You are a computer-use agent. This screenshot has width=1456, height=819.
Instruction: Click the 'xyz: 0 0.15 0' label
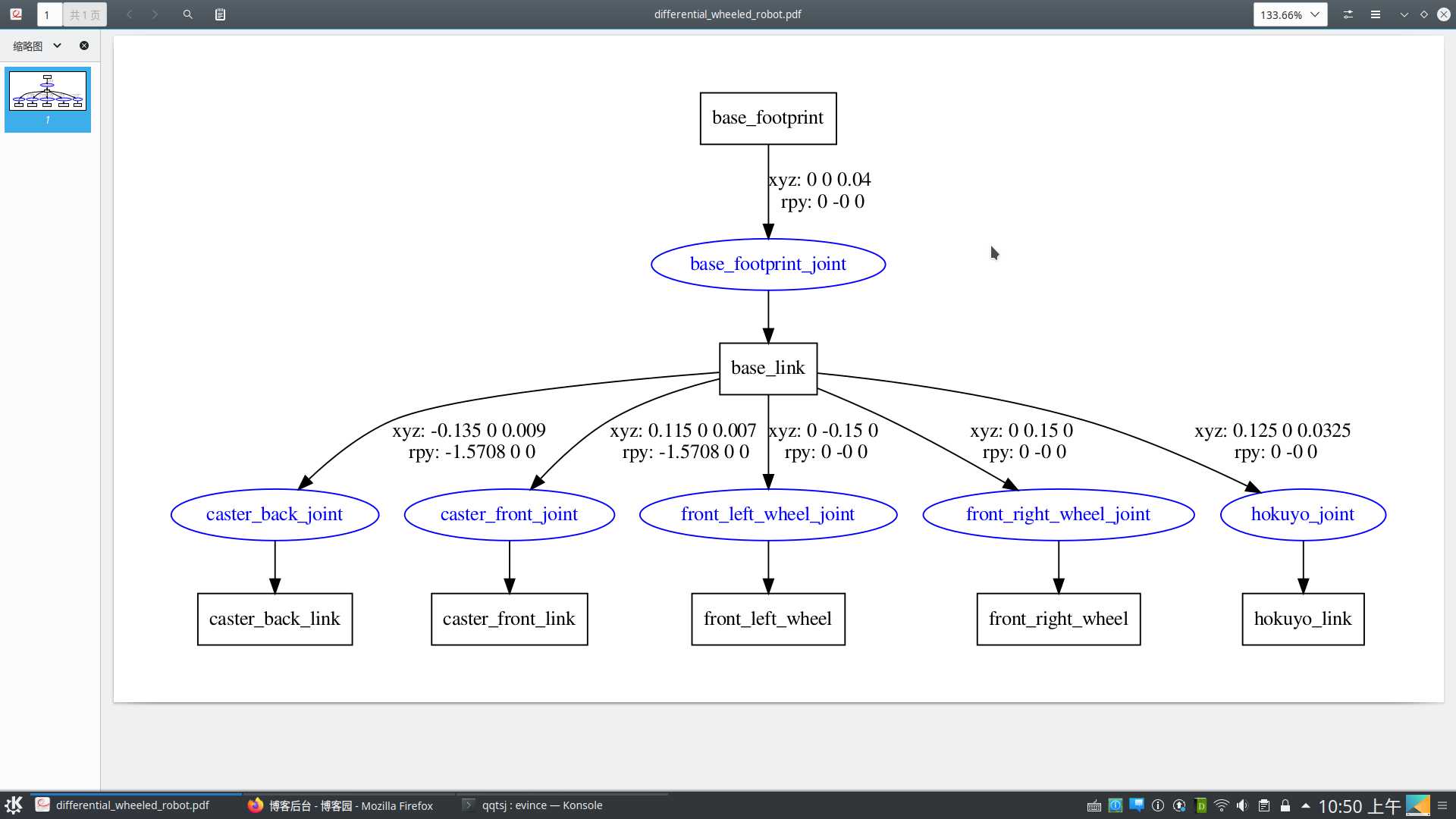point(1021,431)
